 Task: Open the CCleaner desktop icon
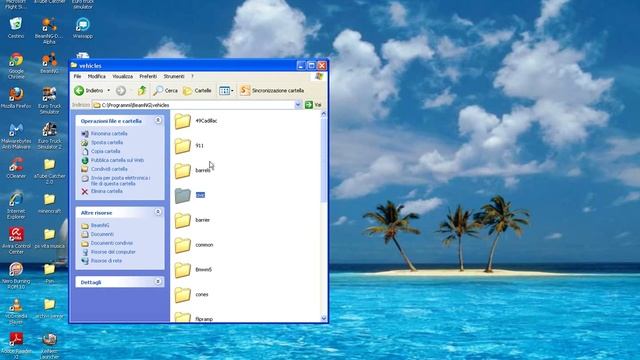point(16,168)
